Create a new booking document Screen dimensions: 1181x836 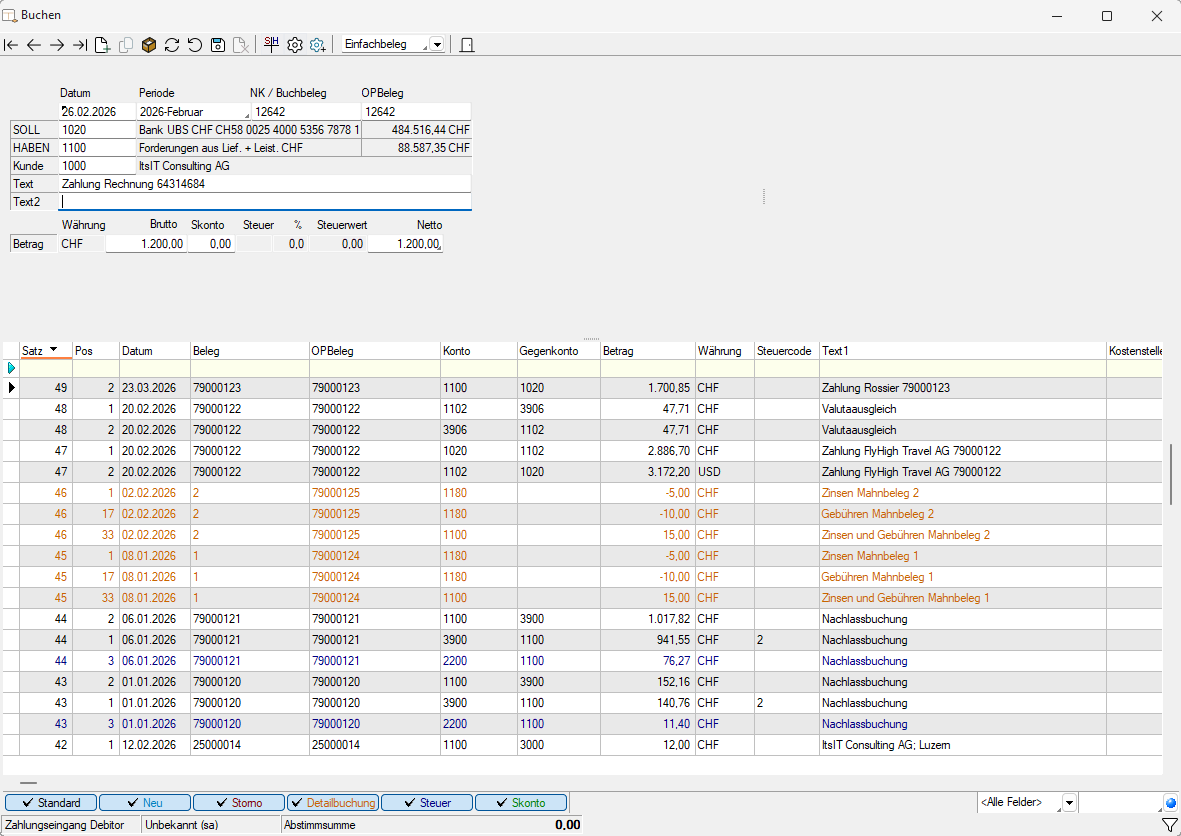tap(102, 45)
